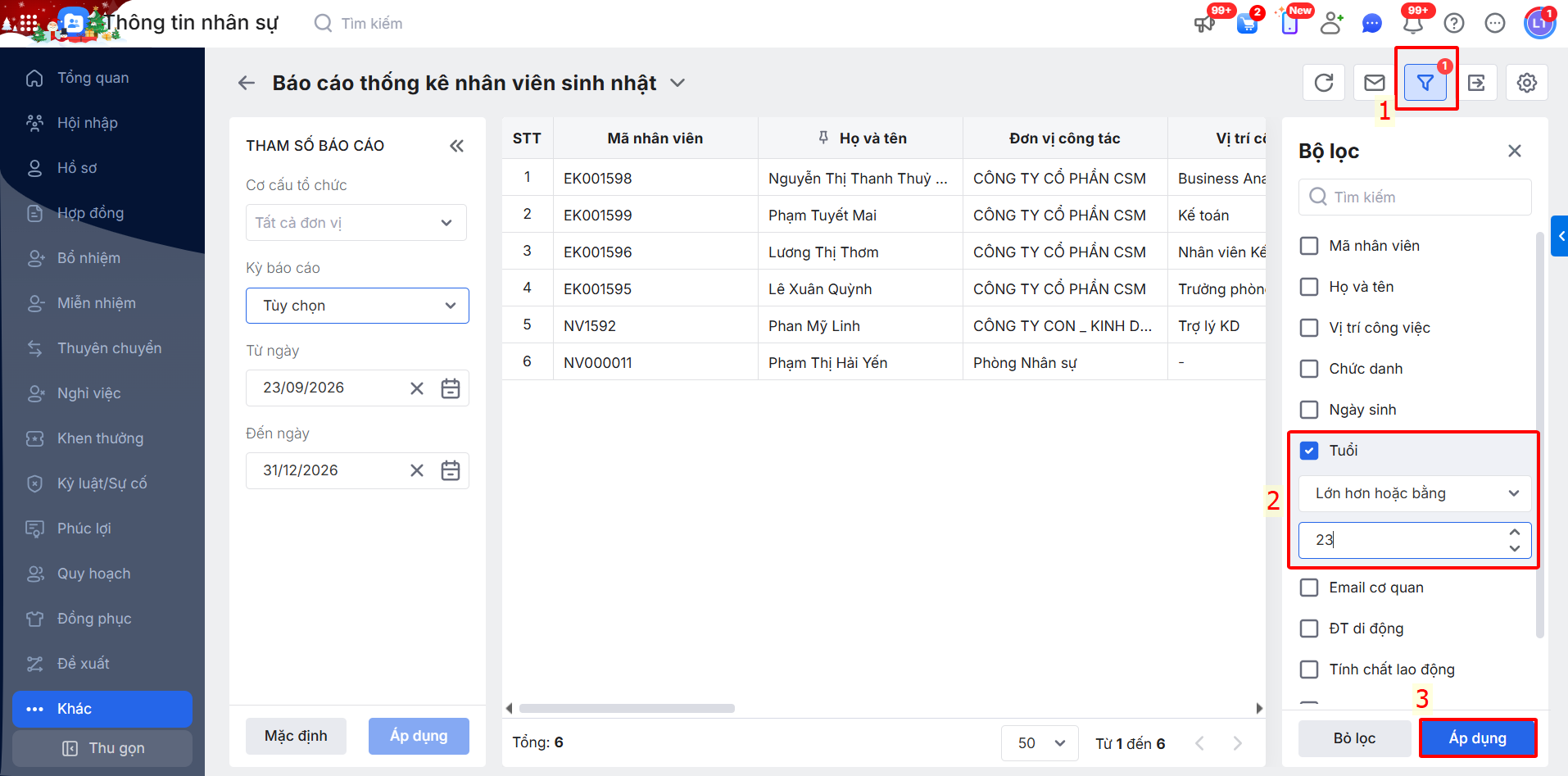
Task: Open calendar picker for Từ ngày
Action: pyautogui.click(x=451, y=388)
